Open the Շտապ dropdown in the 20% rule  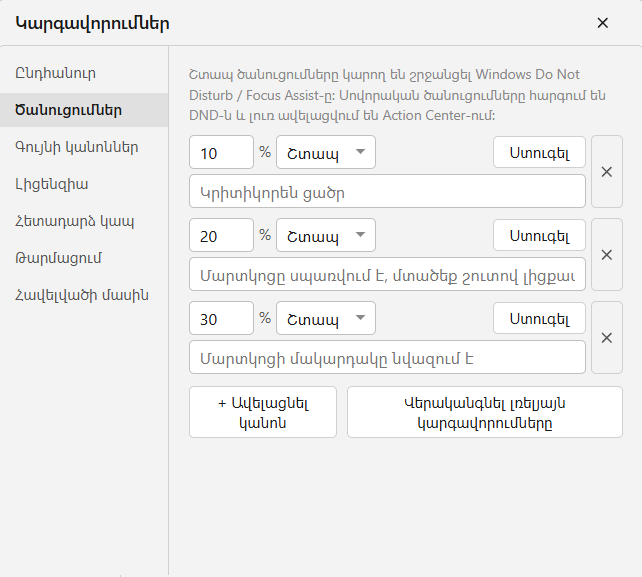point(326,235)
